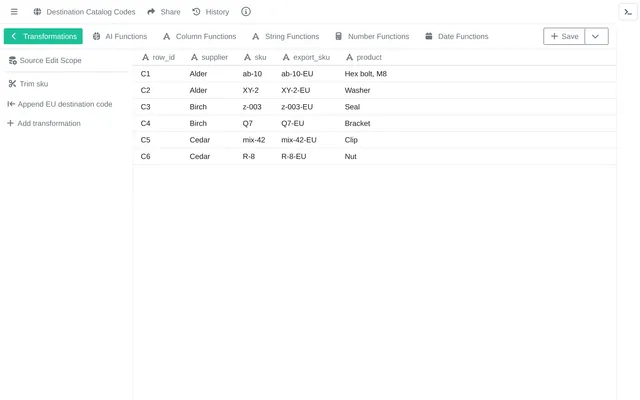Click the row_id column type icon

pyautogui.click(x=145, y=58)
